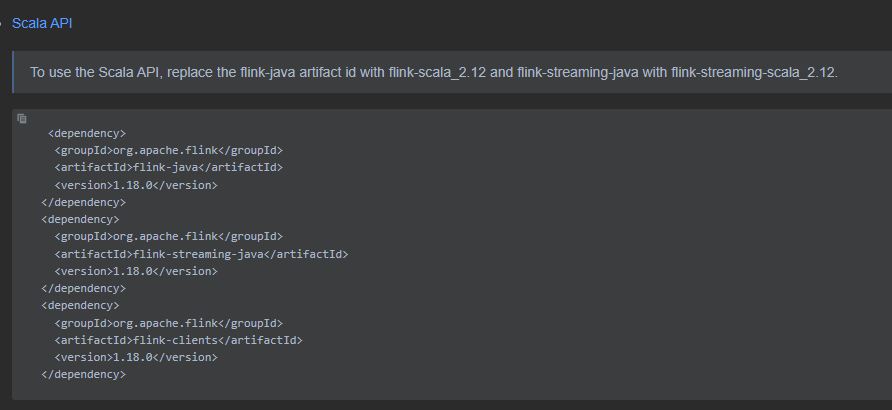Click the groupId line above flink-clients
892x410 pixels.
(x=168, y=323)
